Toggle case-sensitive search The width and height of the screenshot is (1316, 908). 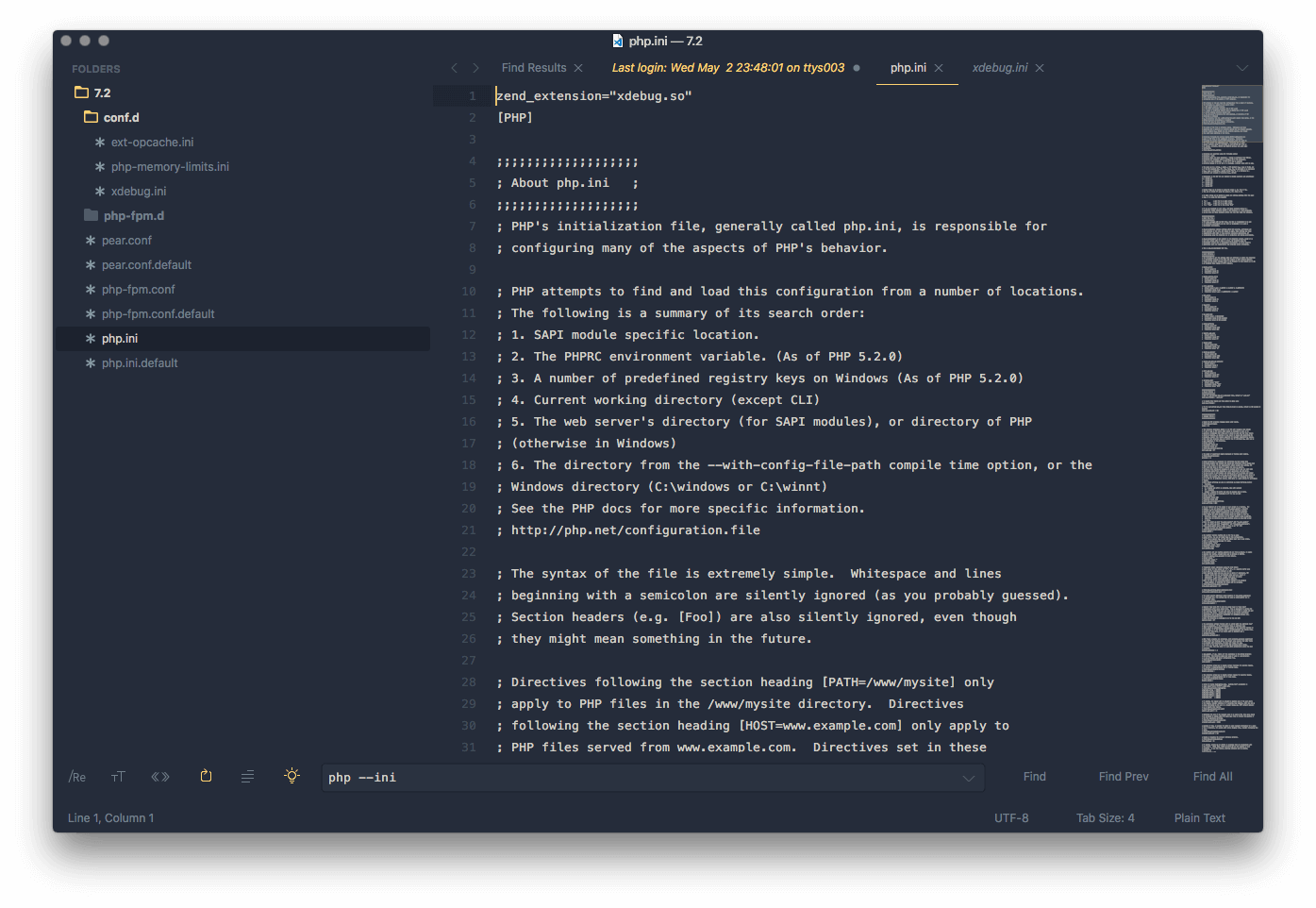click(118, 776)
